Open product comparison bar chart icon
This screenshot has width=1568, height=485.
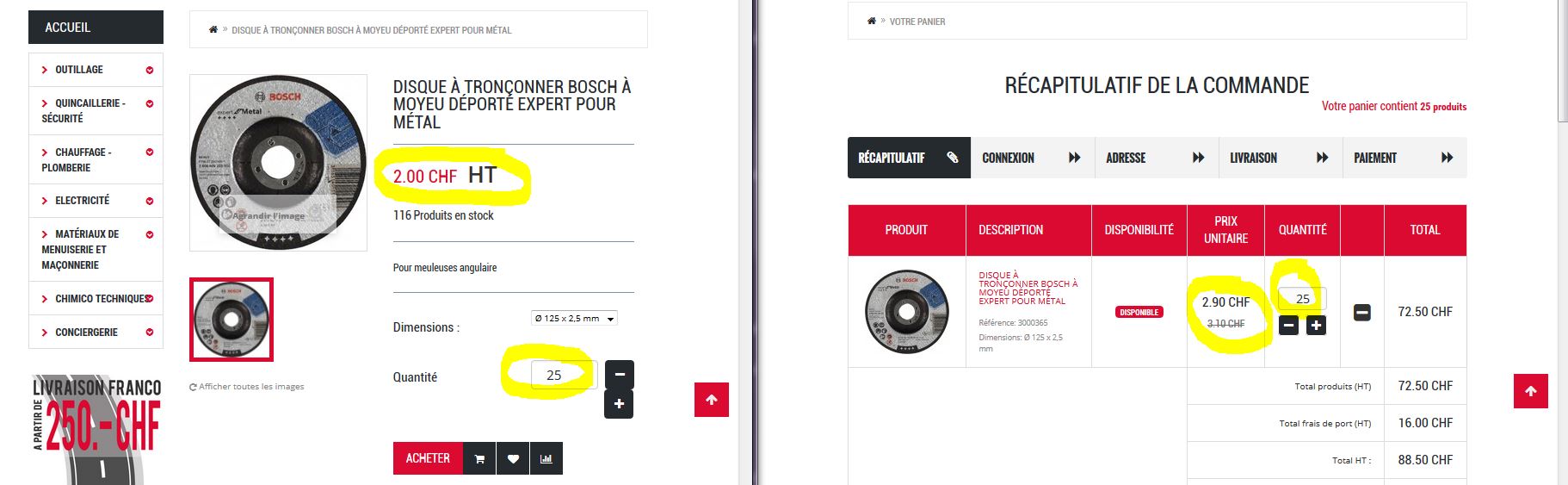pyautogui.click(x=546, y=458)
